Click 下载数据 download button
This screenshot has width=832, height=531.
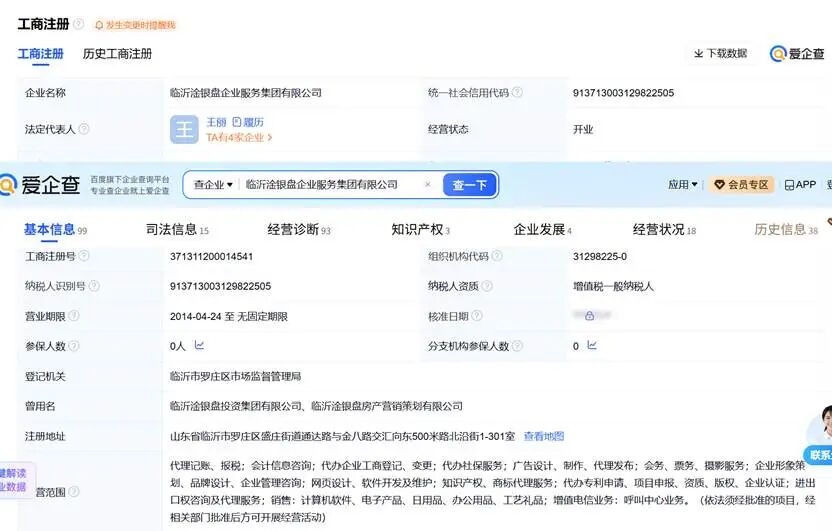click(721, 53)
